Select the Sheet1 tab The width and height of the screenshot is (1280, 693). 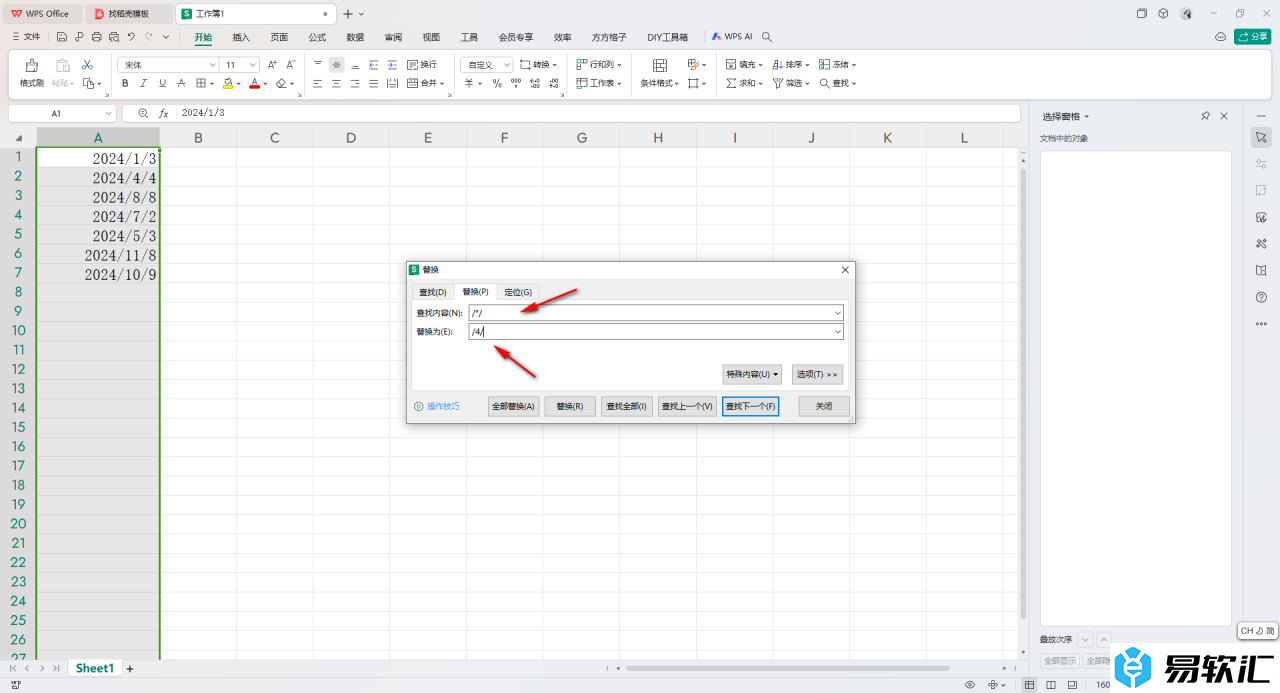click(x=95, y=668)
